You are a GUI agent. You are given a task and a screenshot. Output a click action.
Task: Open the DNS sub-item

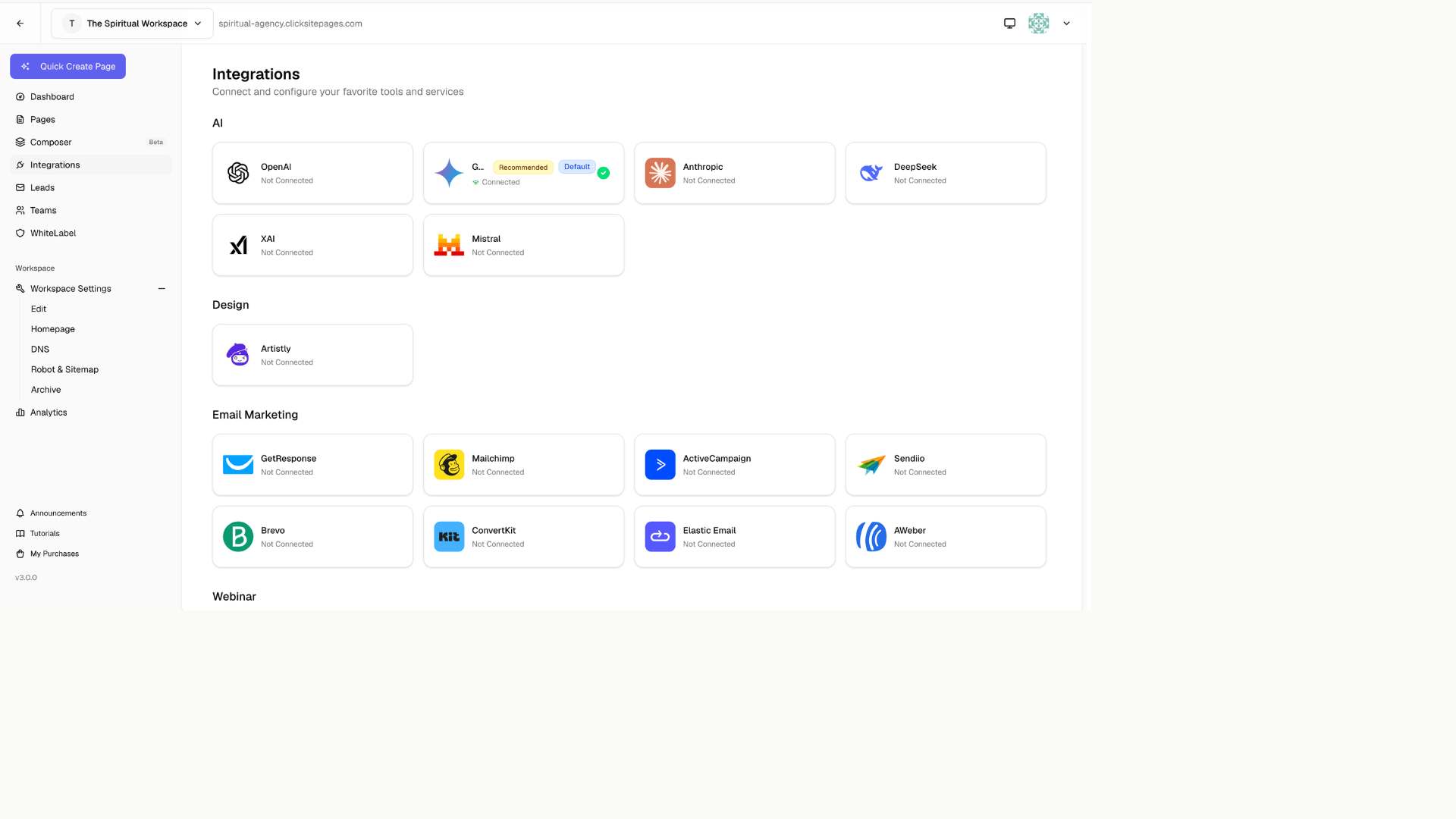pos(40,350)
